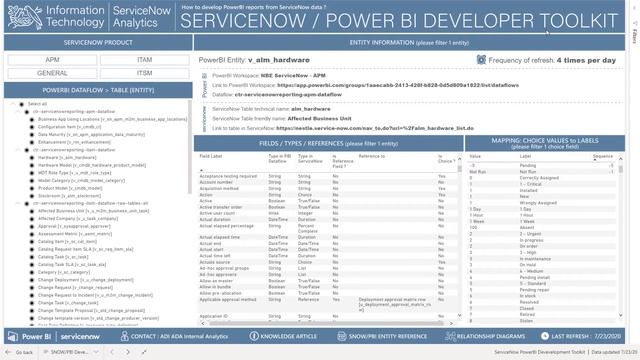
Task: Select the GENERAL product tile
Action: tap(52, 73)
